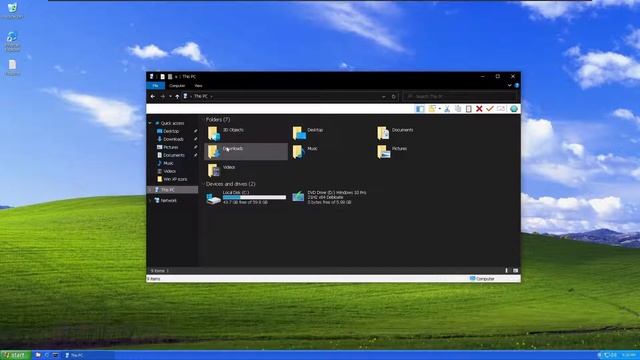Click the first quick launch icon on taskbar
The image size is (640, 360).
[x=38, y=355]
